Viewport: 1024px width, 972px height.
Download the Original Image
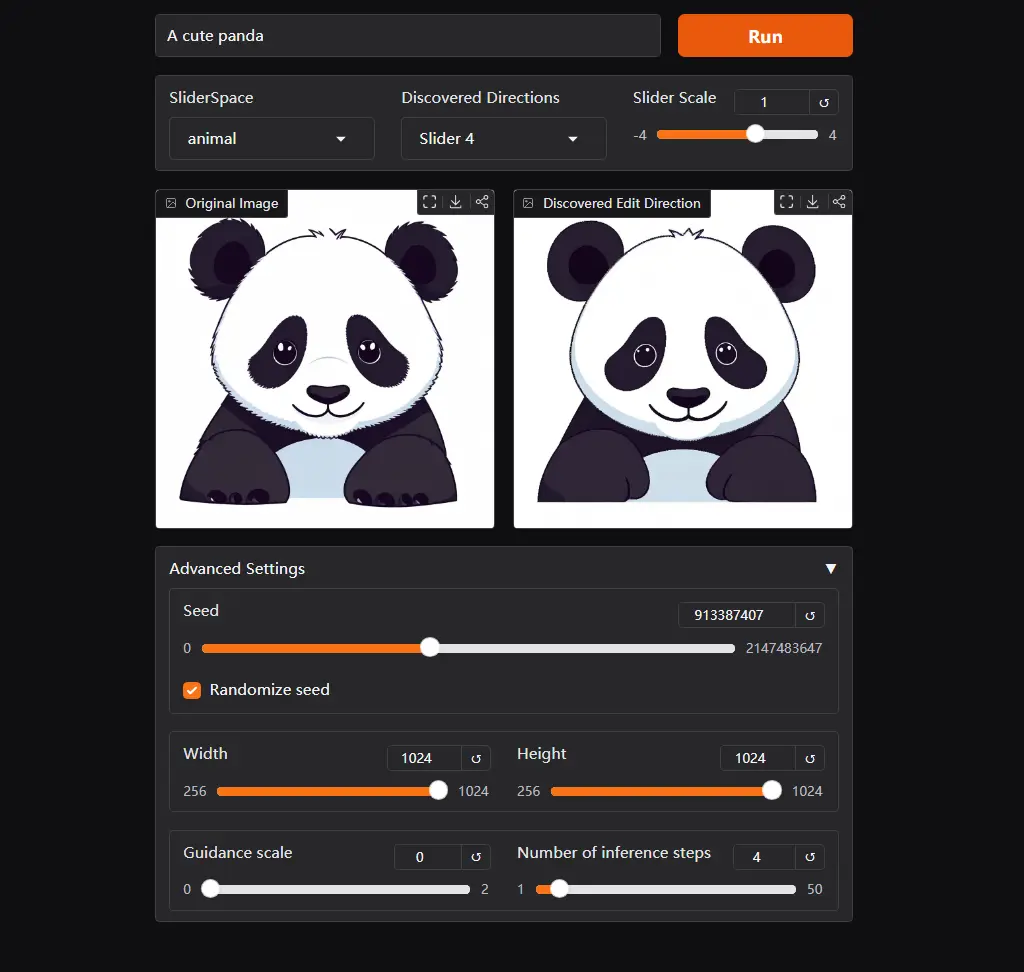(456, 202)
